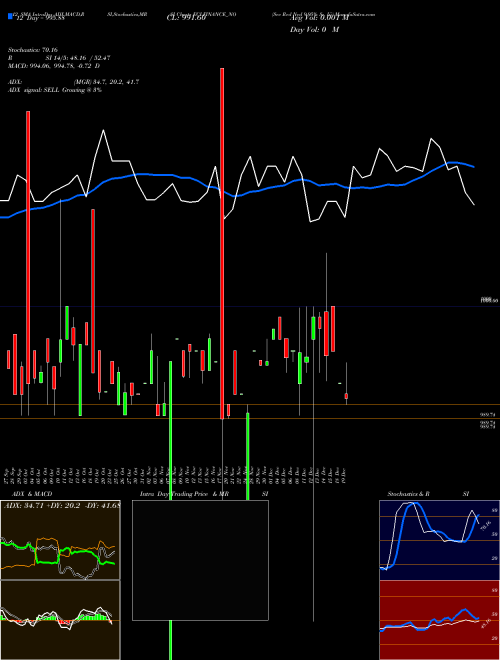The image size is (500, 660).
Task: Click the 'CL: 991.60' closing price text
Action: pyautogui.click(x=186, y=18)
